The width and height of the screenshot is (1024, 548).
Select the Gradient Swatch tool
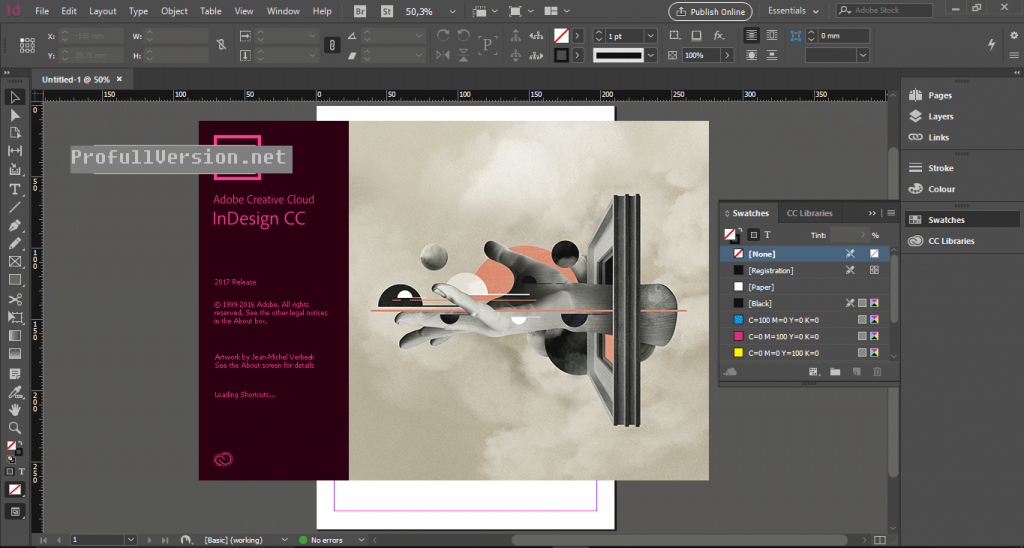tap(14, 336)
